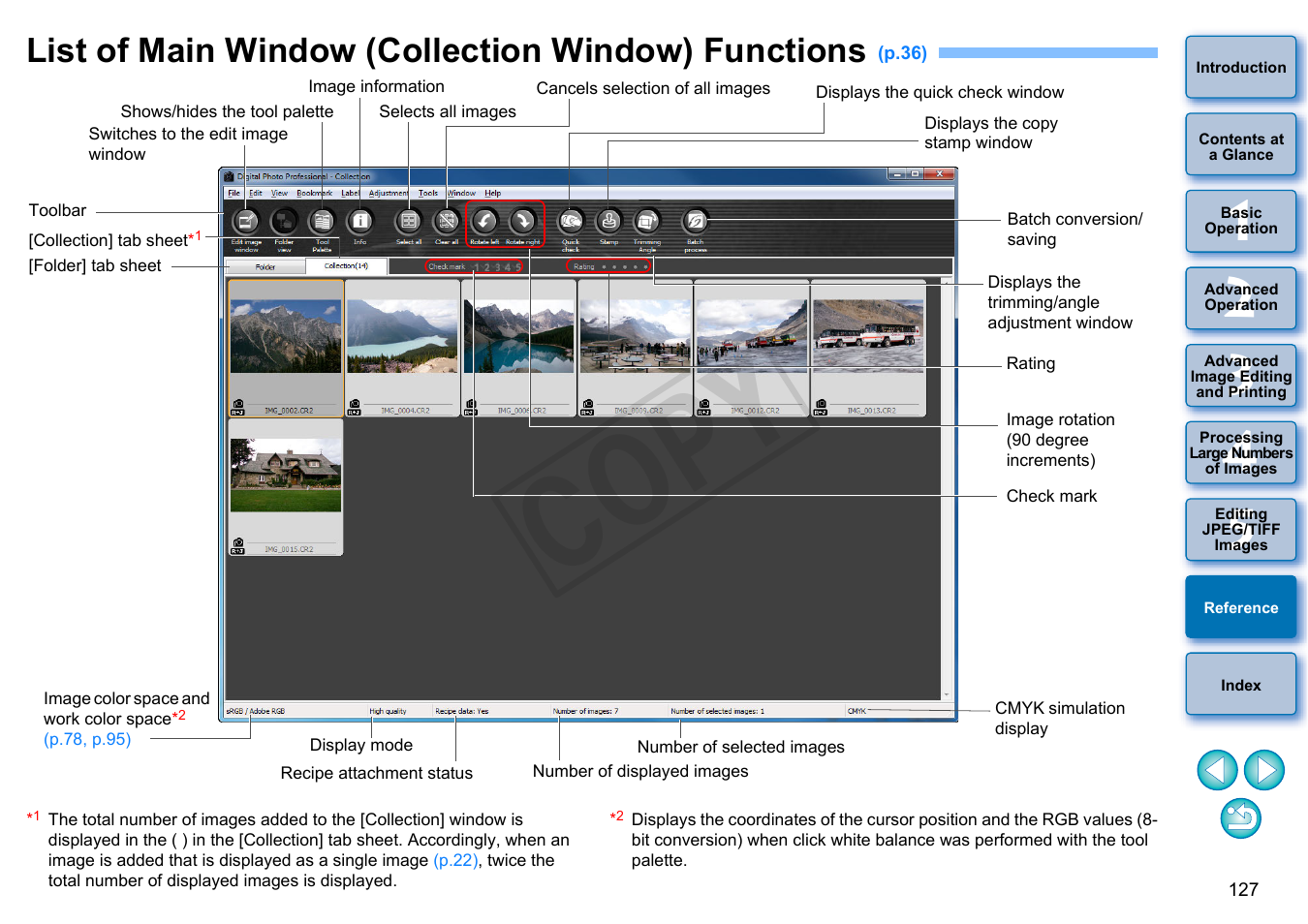The height and width of the screenshot is (924, 1308).
Task: Open Folder view from the toolbar
Action: click(x=284, y=222)
